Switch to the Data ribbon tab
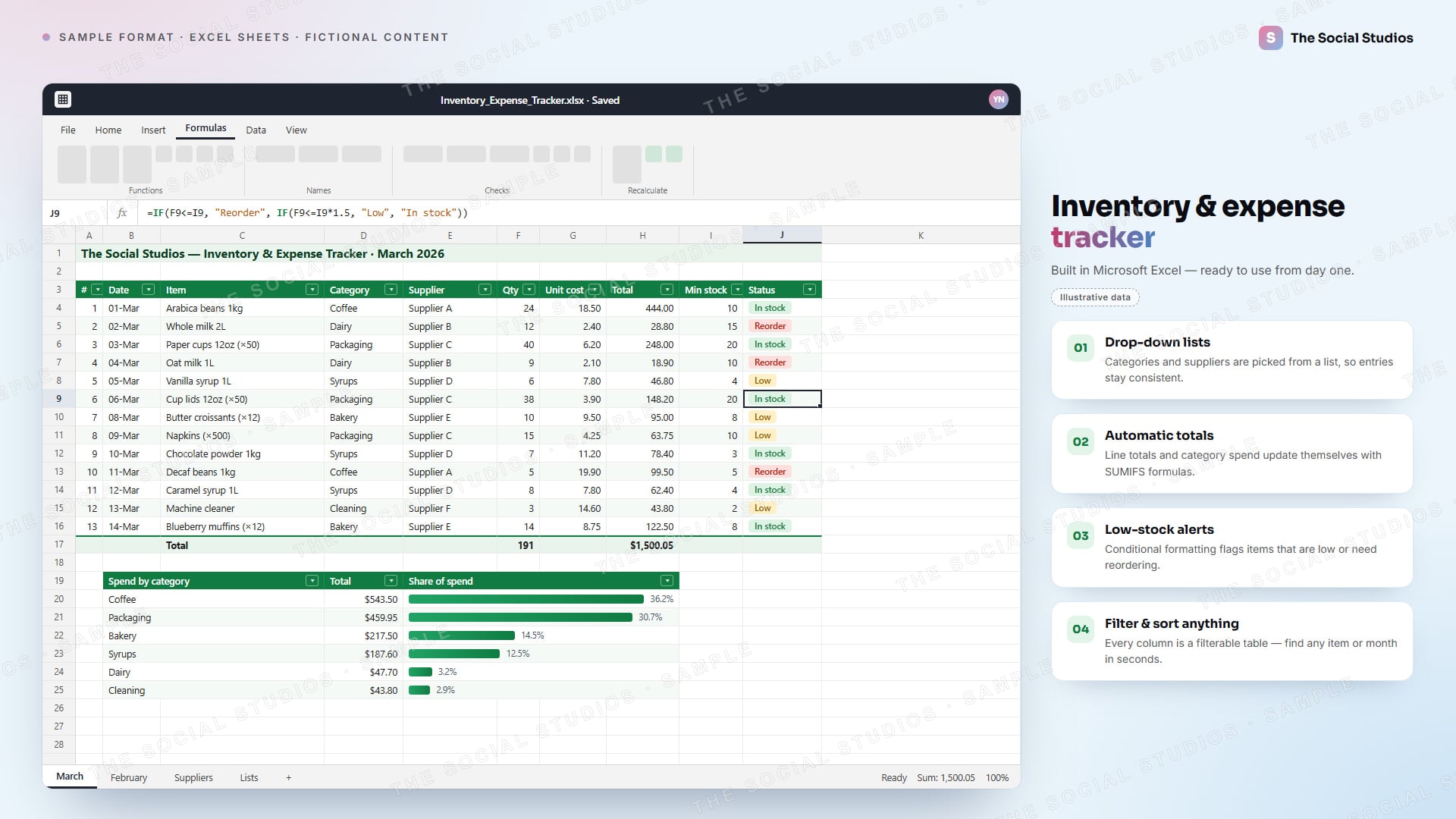 click(256, 130)
